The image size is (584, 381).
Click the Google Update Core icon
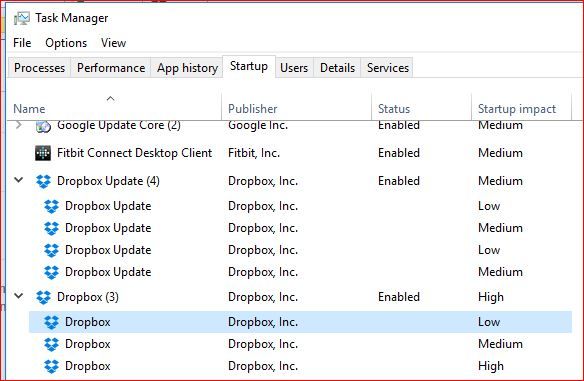tap(43, 127)
